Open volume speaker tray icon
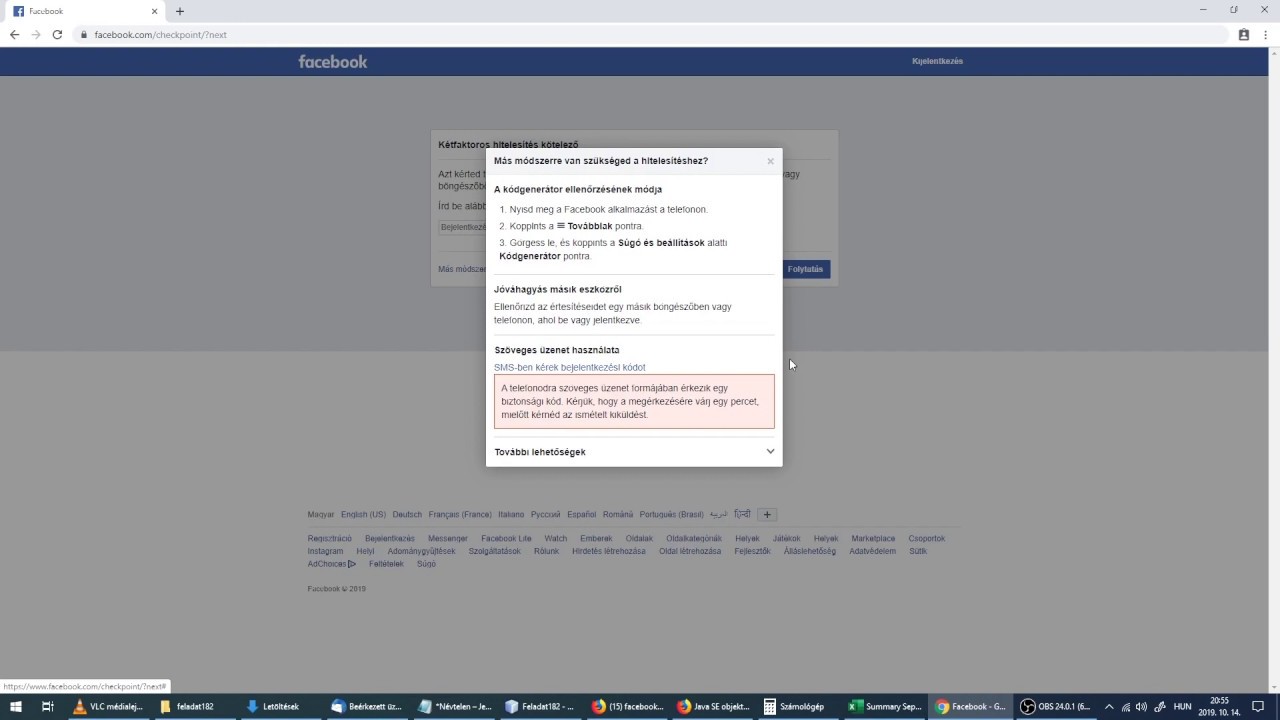 click(x=1141, y=706)
